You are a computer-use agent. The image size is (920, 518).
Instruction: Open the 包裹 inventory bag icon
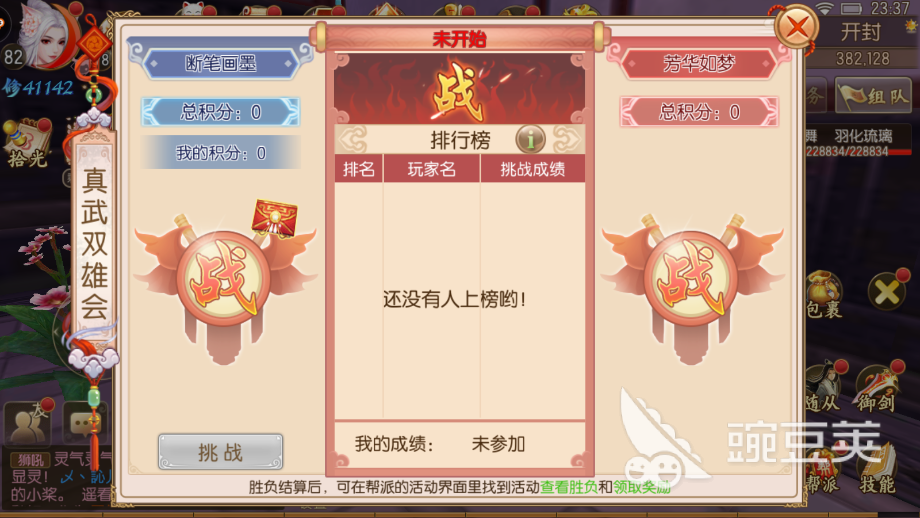click(824, 294)
